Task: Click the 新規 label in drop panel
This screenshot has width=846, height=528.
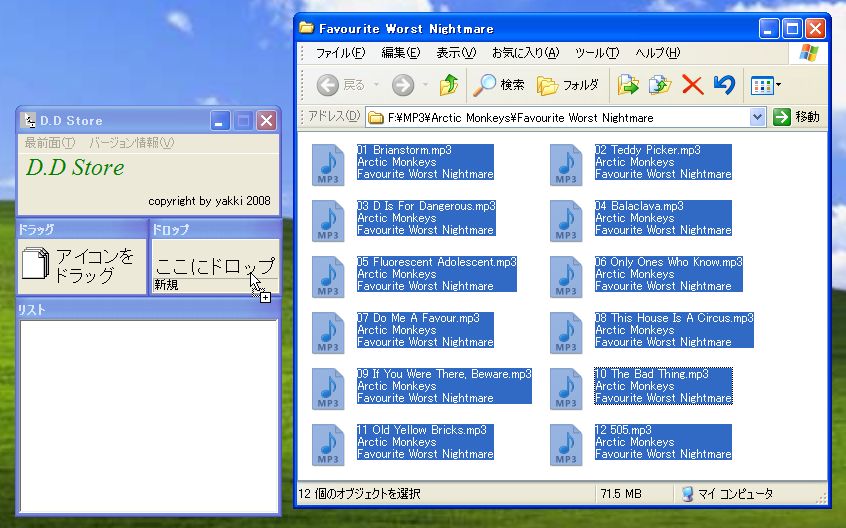Action: pos(166,285)
